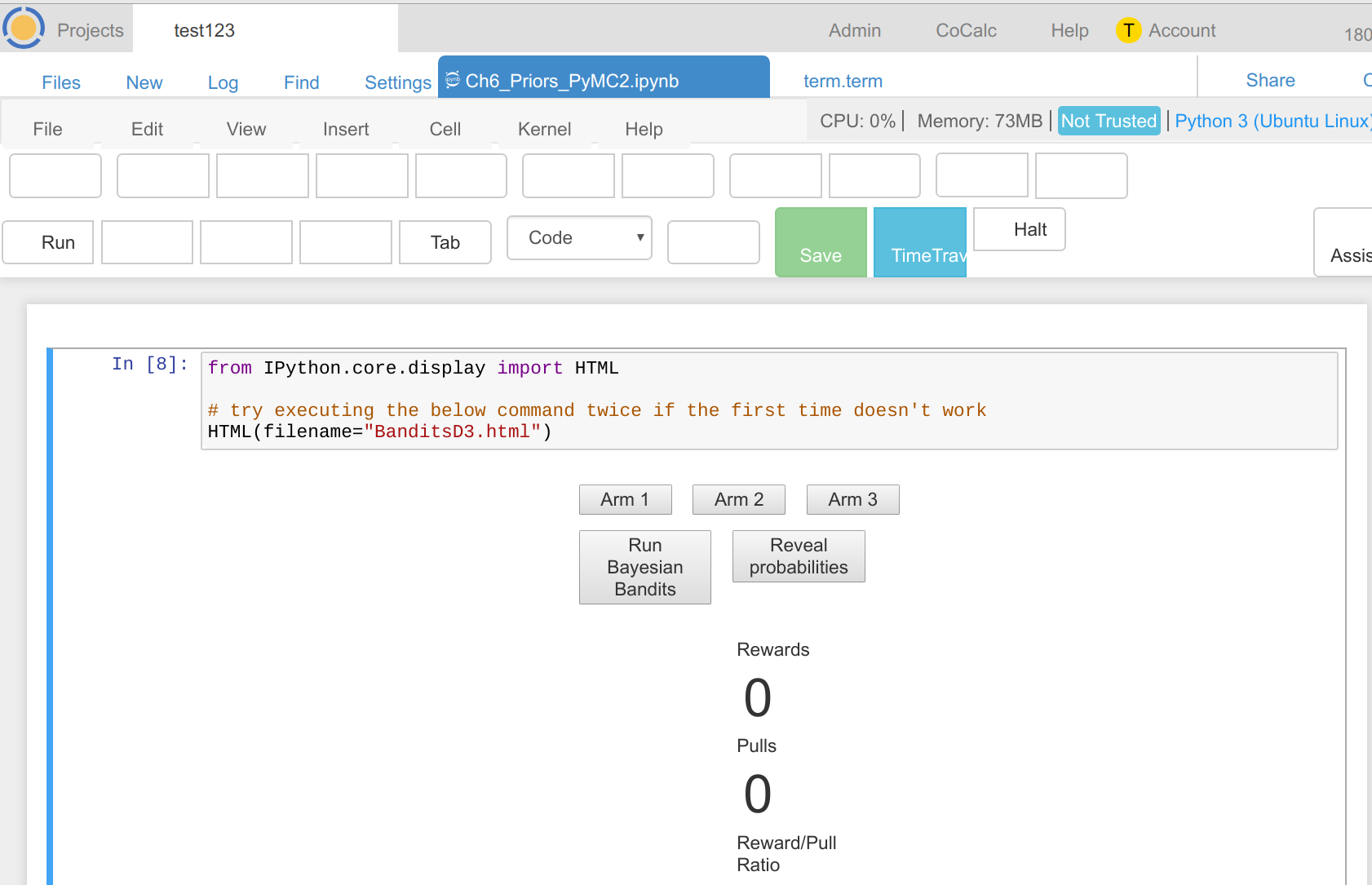Click Reveal probabilities
Viewport: 1372px width, 885px height.
pyautogui.click(x=799, y=556)
